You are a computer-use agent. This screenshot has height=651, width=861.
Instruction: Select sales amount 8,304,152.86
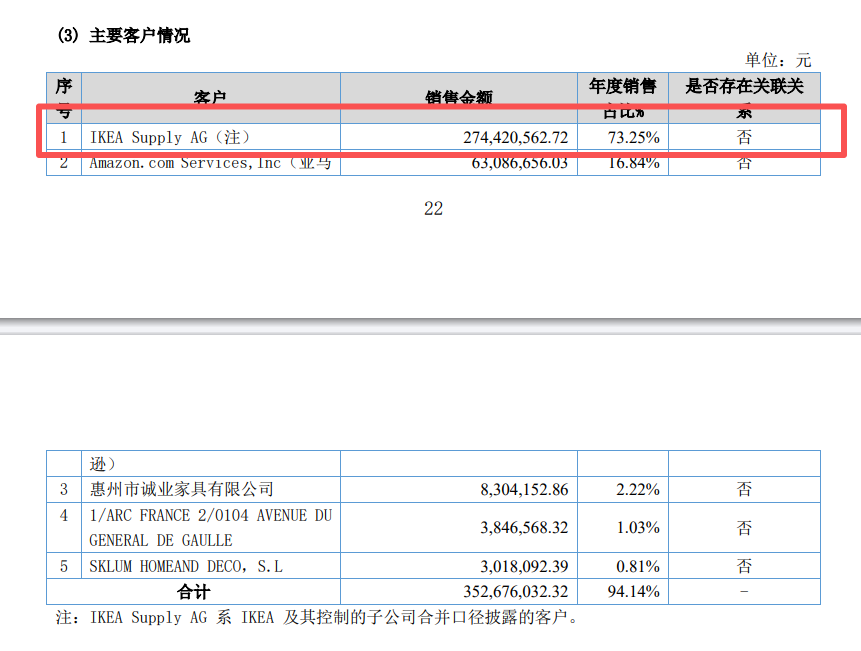(524, 490)
